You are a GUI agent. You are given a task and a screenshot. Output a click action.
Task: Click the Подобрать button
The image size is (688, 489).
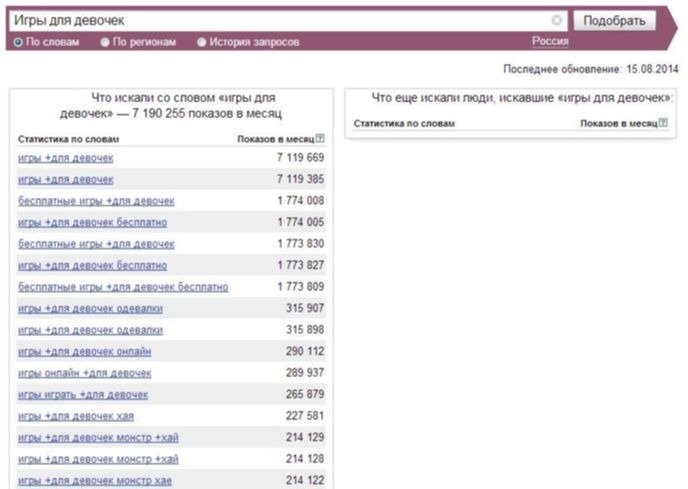[614, 21]
